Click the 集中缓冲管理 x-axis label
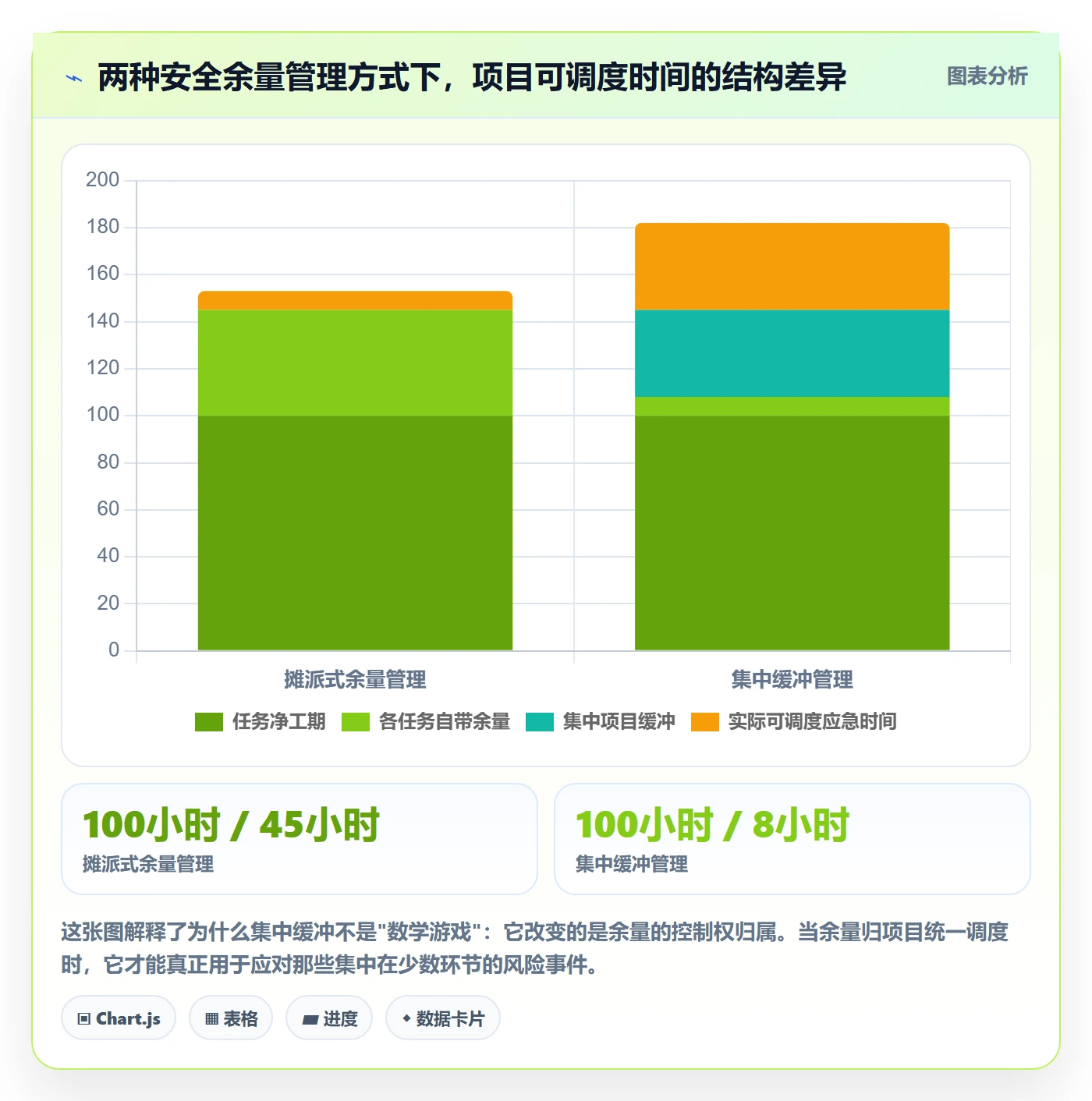This screenshot has width=1092, height=1101. tap(792, 680)
